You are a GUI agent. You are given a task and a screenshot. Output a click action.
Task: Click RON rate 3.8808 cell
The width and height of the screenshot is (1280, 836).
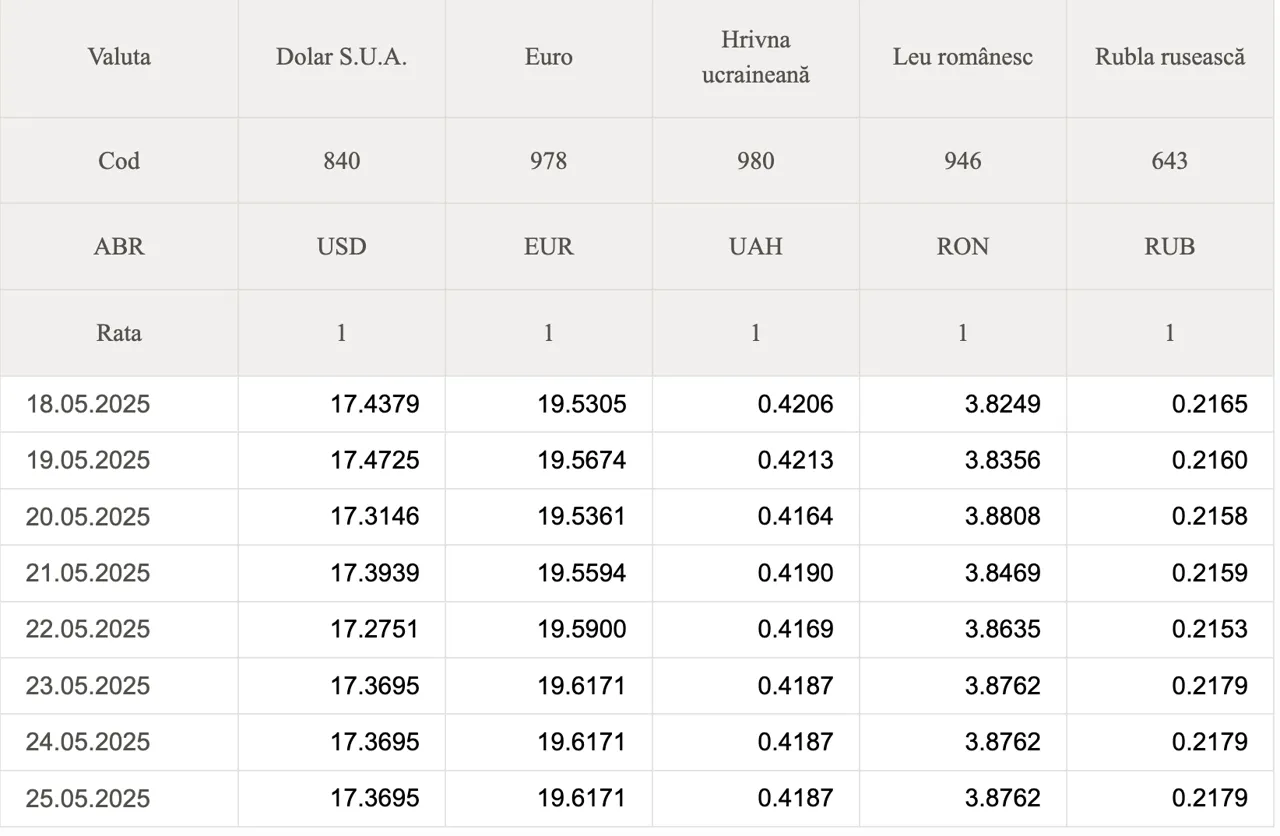(962, 517)
